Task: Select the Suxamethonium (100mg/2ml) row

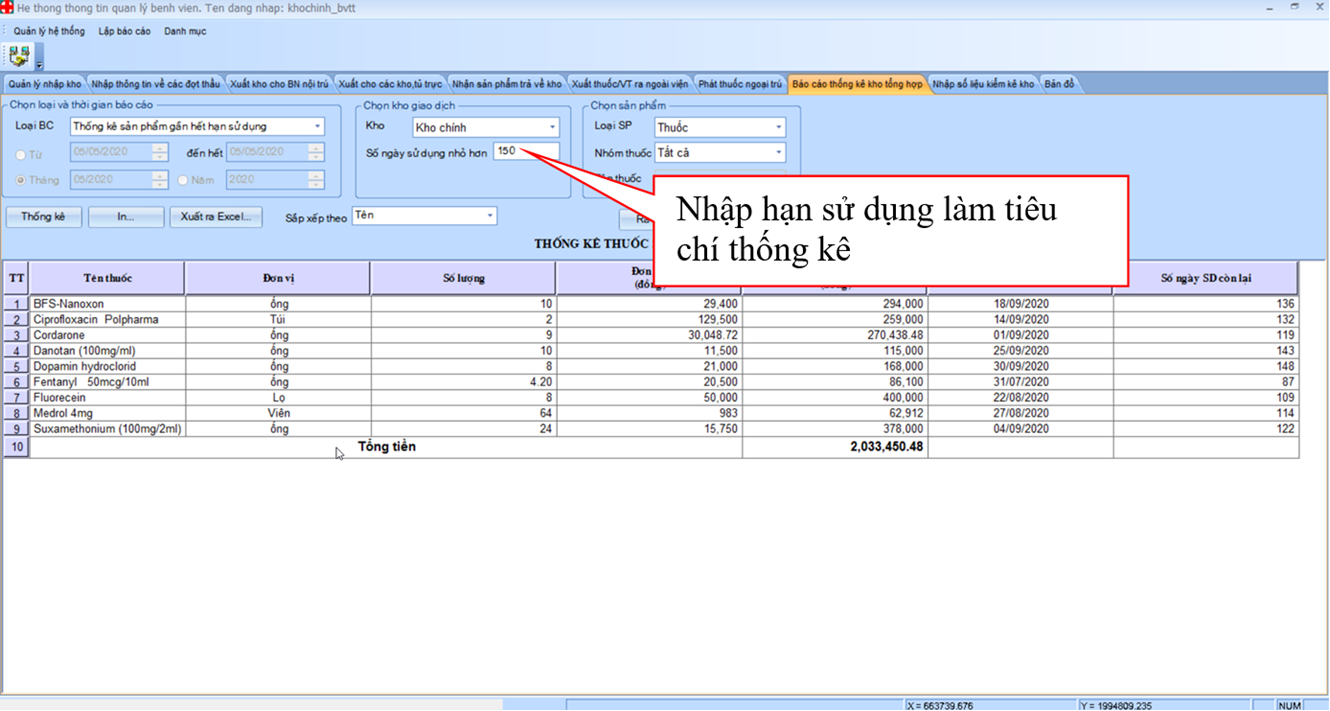Action: [651, 429]
